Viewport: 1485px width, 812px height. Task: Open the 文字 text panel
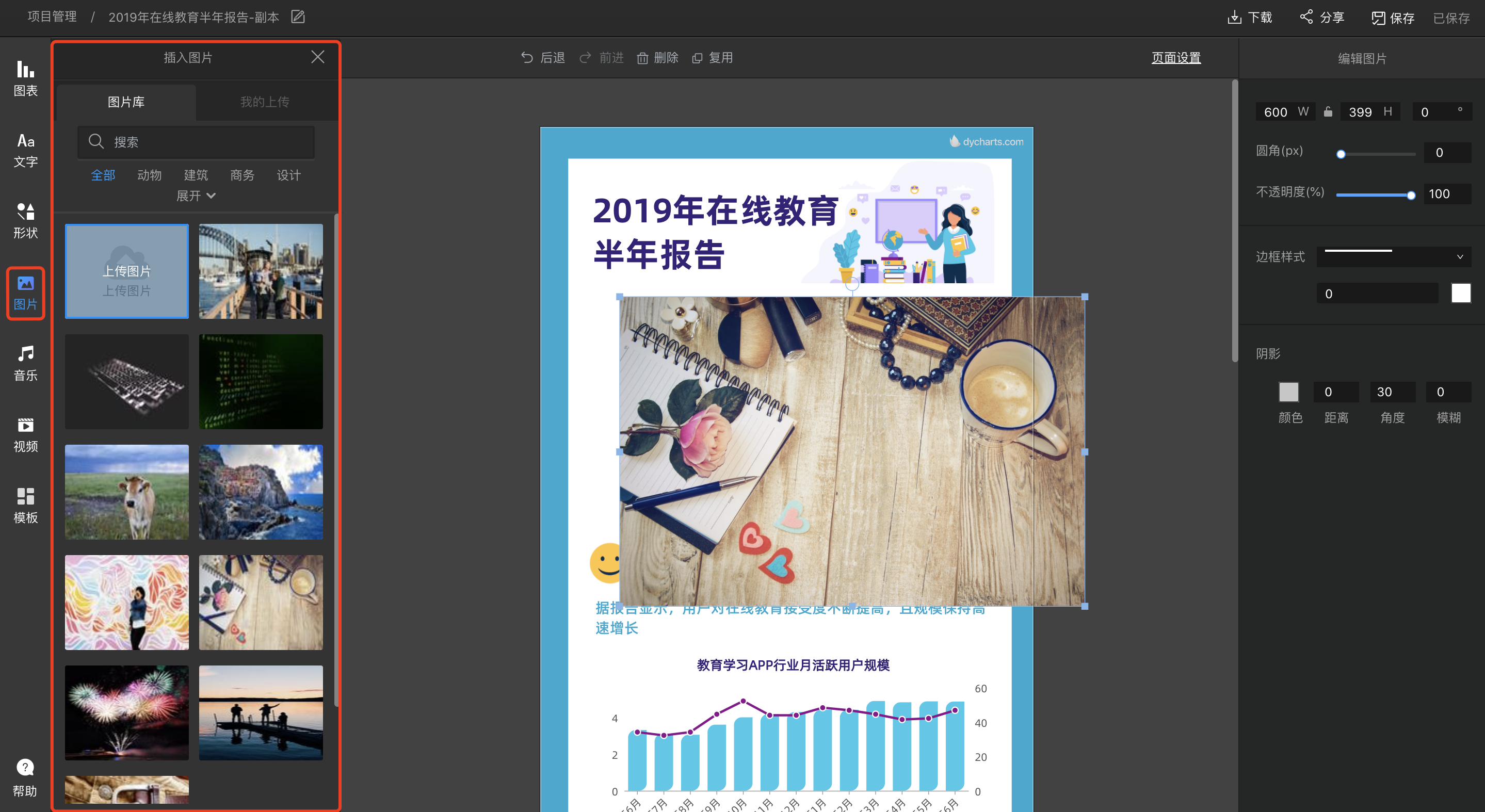click(25, 150)
